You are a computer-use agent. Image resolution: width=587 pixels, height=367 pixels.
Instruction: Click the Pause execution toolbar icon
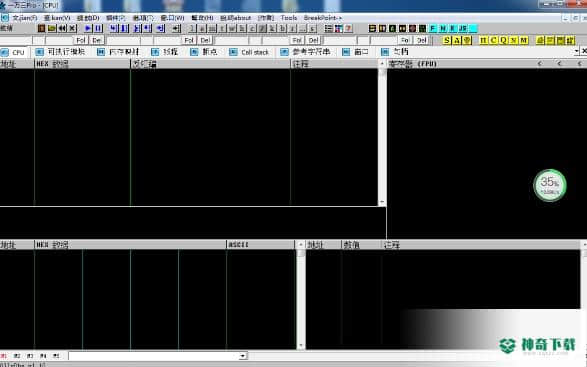(x=98, y=28)
